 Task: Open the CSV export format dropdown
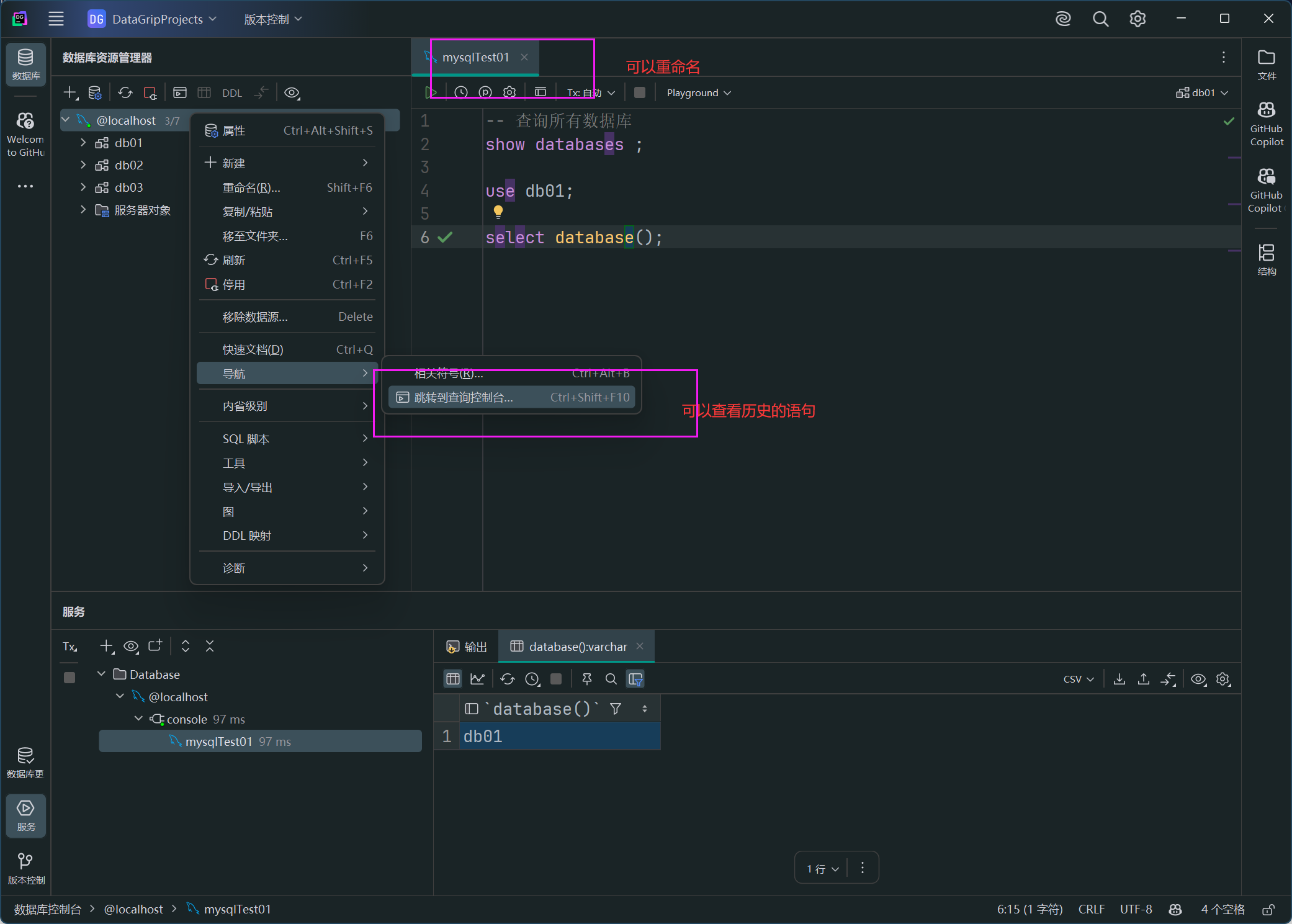[x=1078, y=679]
